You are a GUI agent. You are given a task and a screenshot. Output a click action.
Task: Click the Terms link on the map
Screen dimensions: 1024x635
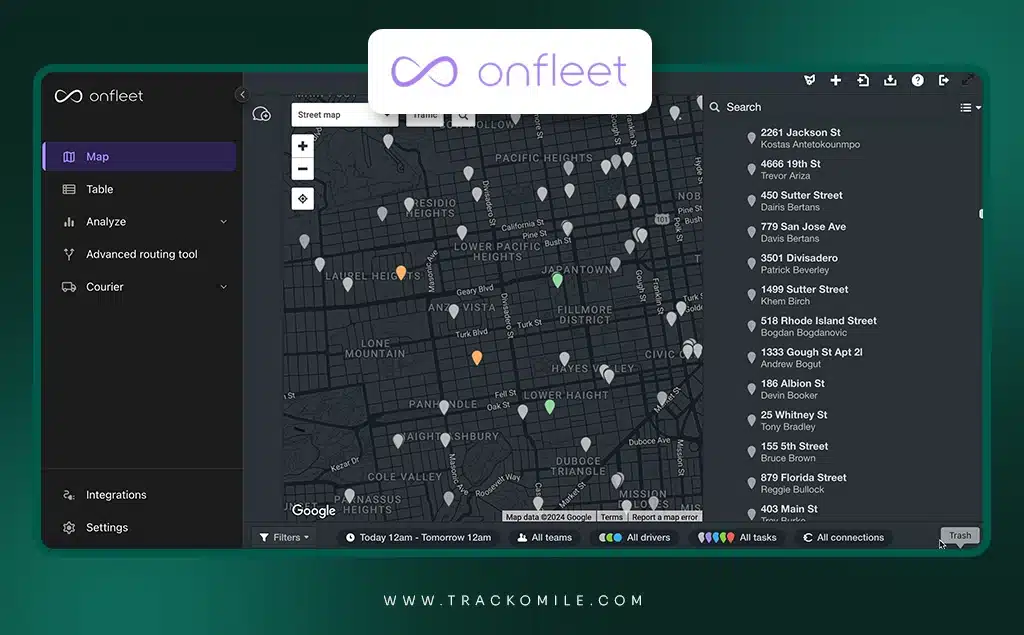click(611, 517)
